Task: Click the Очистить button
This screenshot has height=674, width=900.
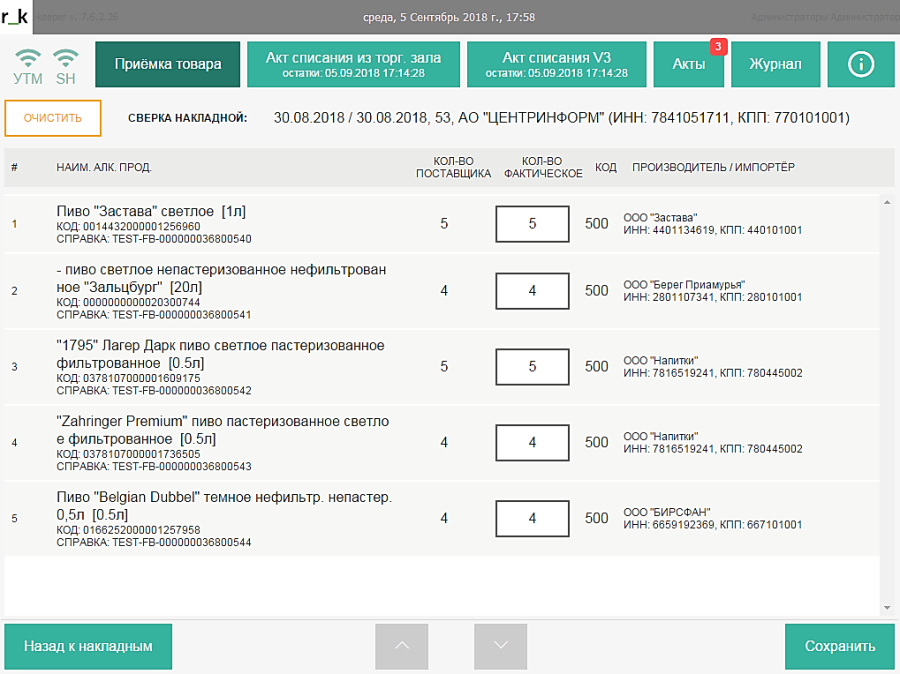Action: click(x=52, y=118)
